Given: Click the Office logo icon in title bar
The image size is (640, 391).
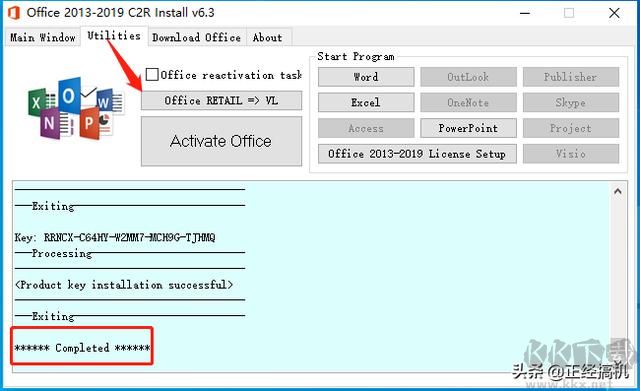Looking at the screenshot, I should coord(13,13).
